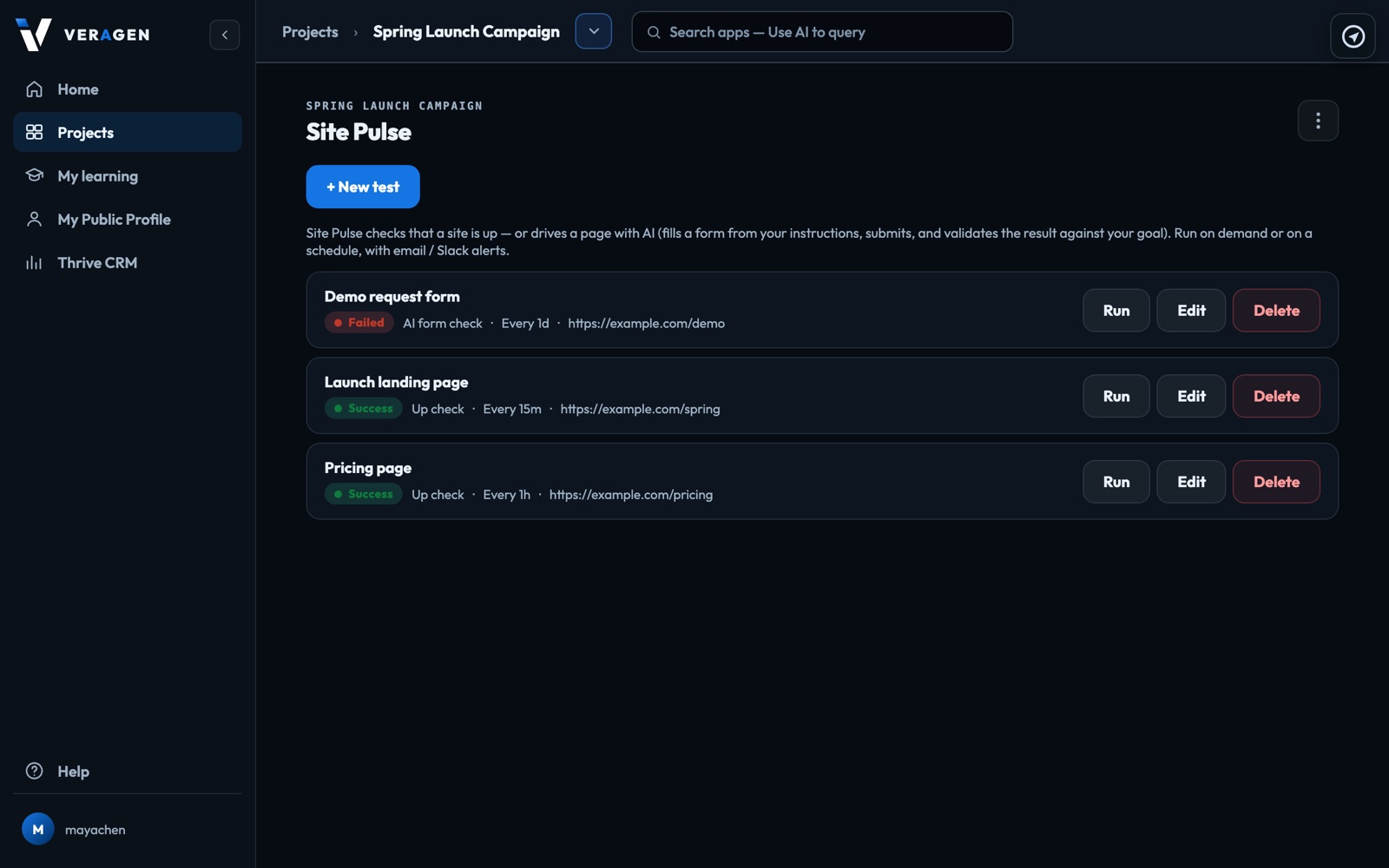The height and width of the screenshot is (868, 1389).
Task: Create a test with + New test
Action: click(x=363, y=187)
